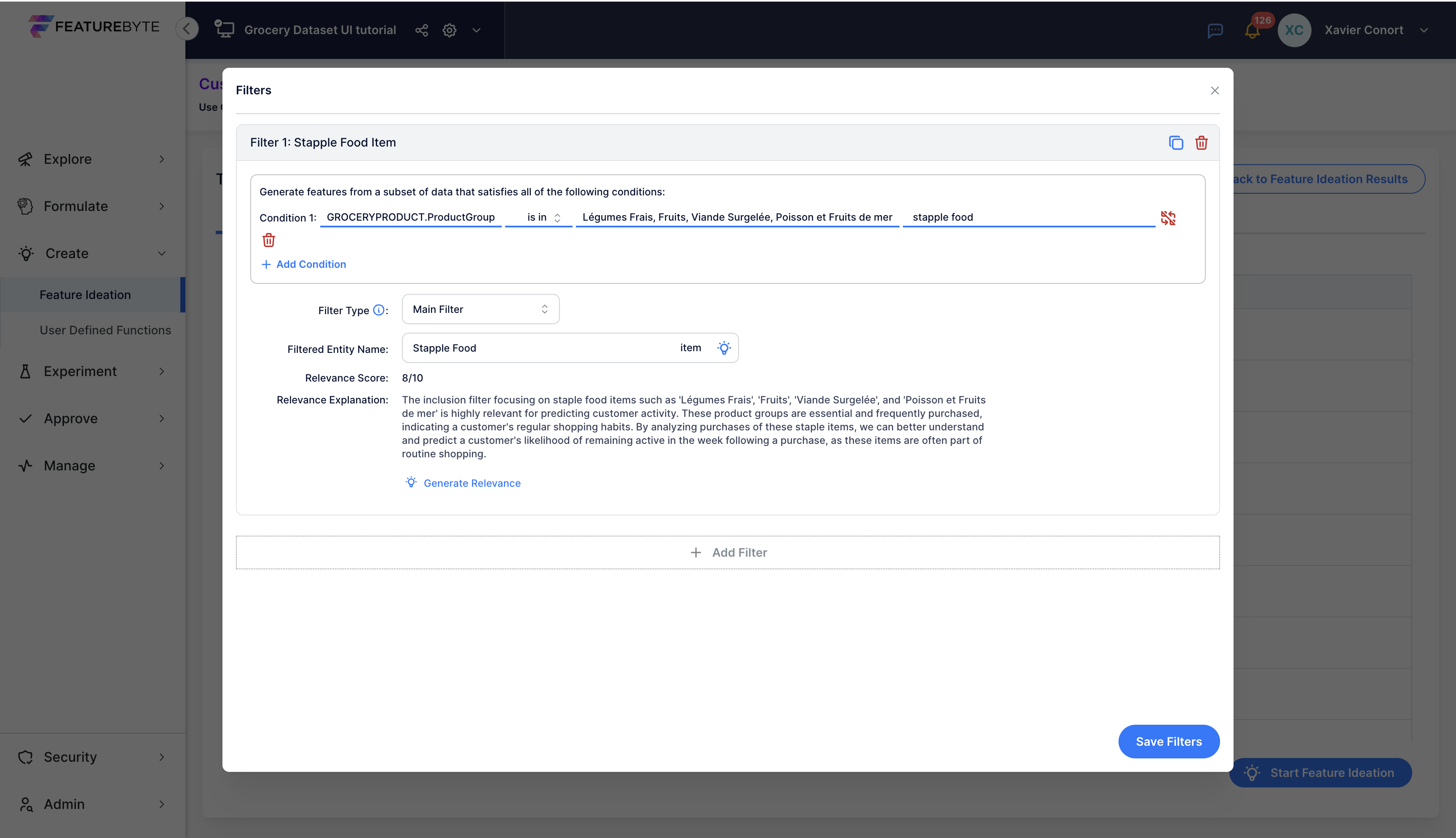Expand the Experiment menu chevron
The image size is (1456, 838).
(x=162, y=371)
